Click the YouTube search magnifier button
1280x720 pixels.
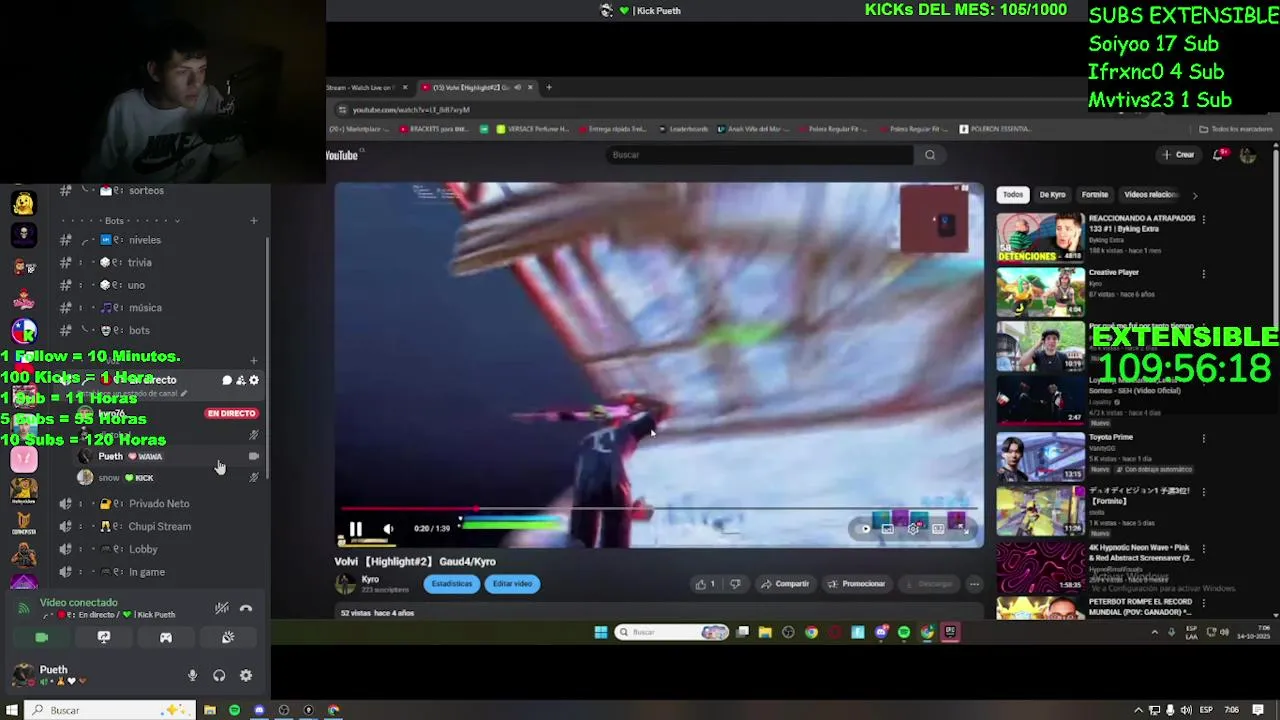(x=930, y=155)
